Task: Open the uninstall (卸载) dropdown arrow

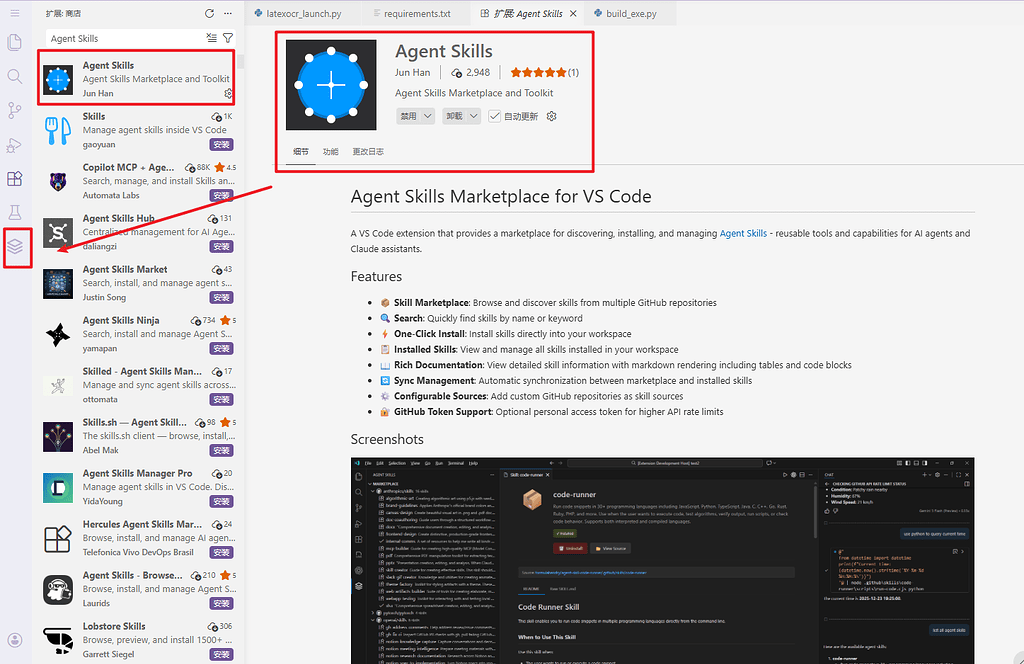Action: (x=474, y=116)
